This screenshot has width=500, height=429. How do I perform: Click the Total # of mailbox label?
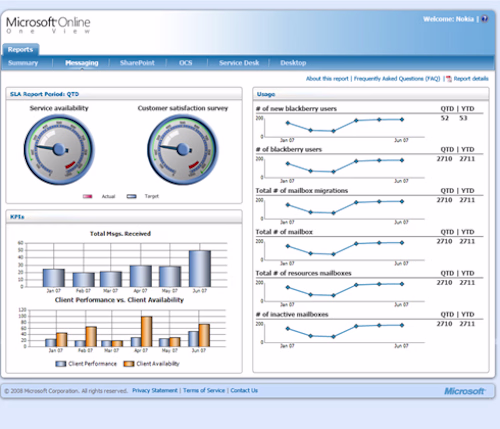284,232
